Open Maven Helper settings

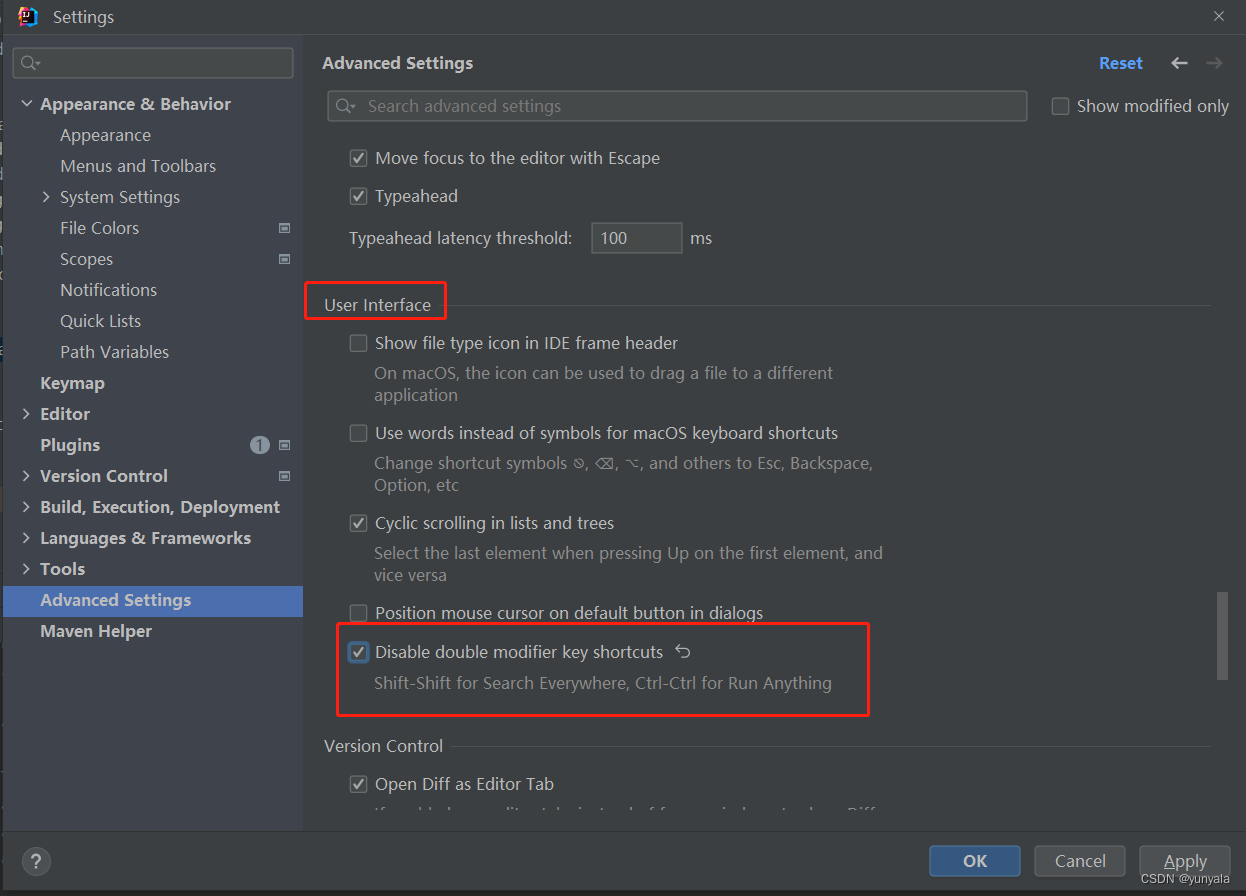pyautogui.click(x=96, y=631)
